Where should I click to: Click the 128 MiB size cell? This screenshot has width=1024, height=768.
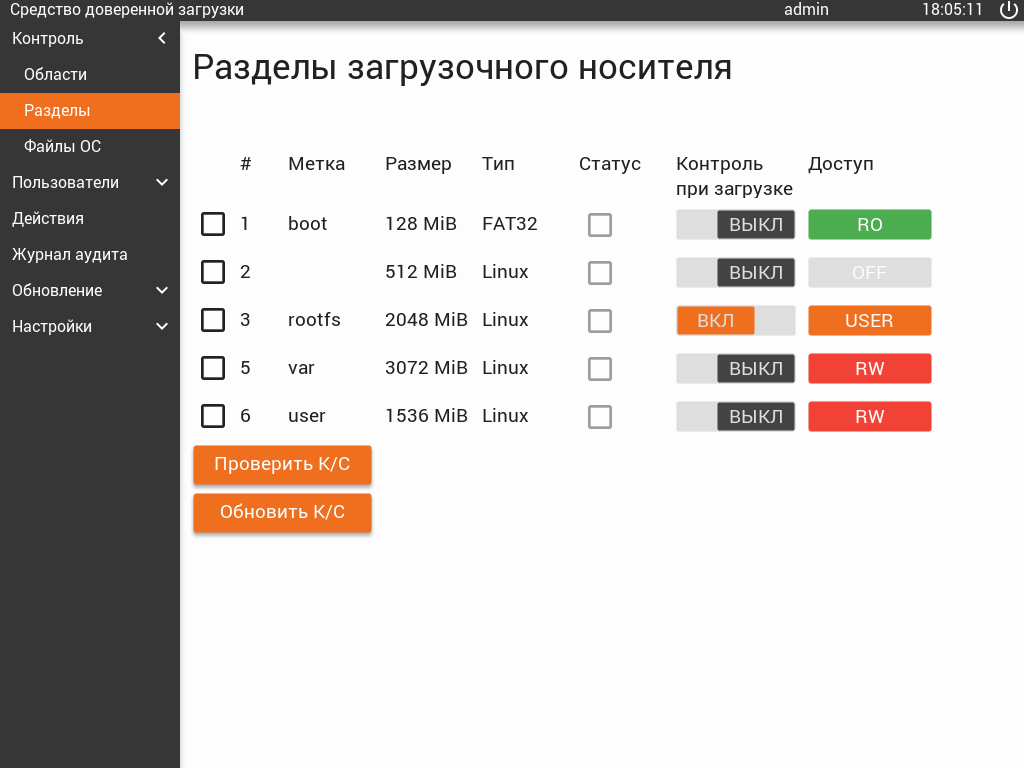[421, 224]
